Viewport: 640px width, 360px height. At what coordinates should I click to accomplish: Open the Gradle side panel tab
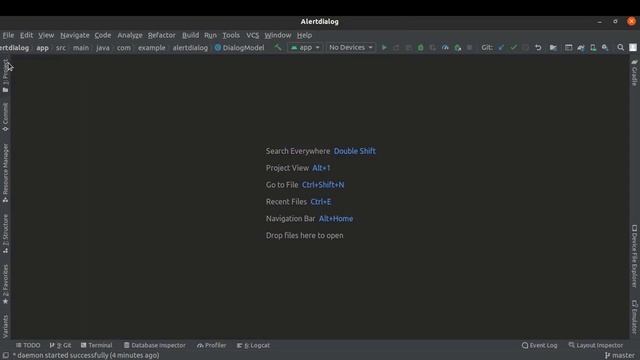[x=634, y=73]
